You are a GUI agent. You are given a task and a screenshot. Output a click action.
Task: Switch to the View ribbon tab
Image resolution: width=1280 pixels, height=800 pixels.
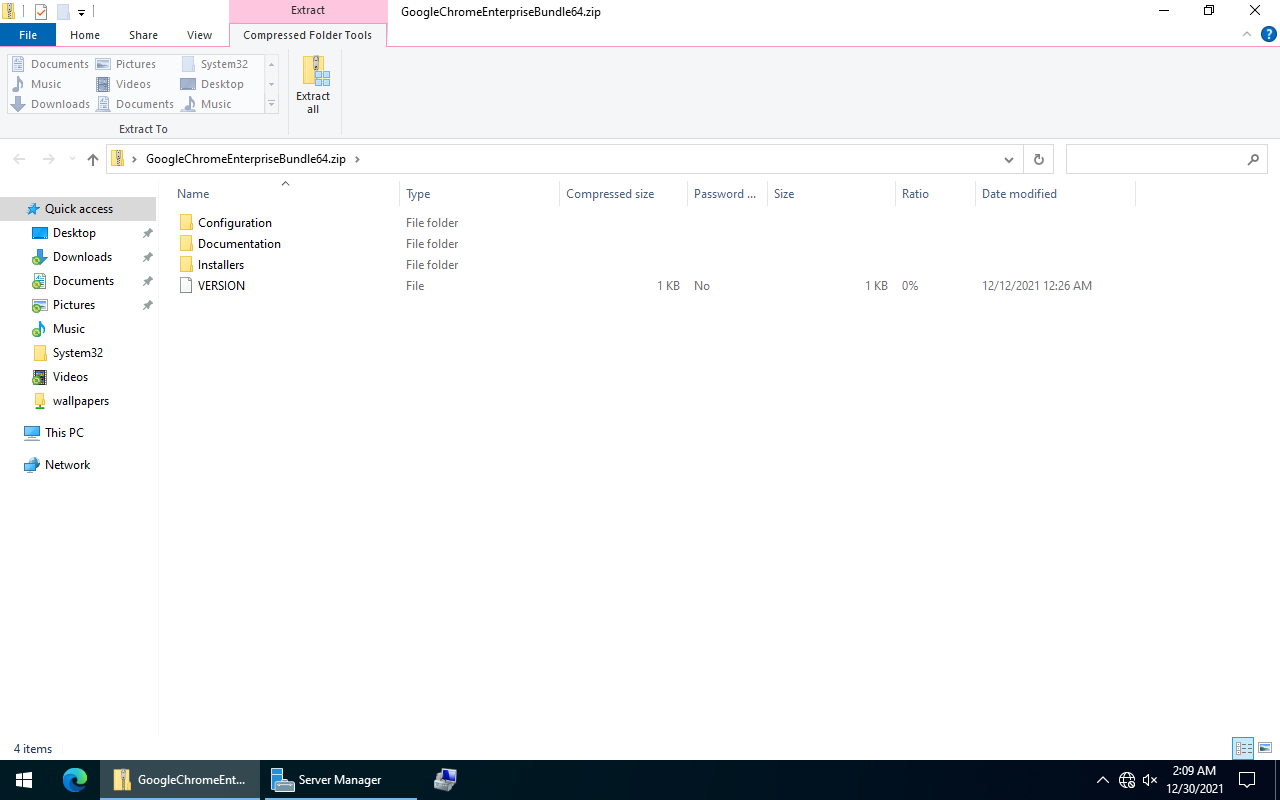coord(199,35)
